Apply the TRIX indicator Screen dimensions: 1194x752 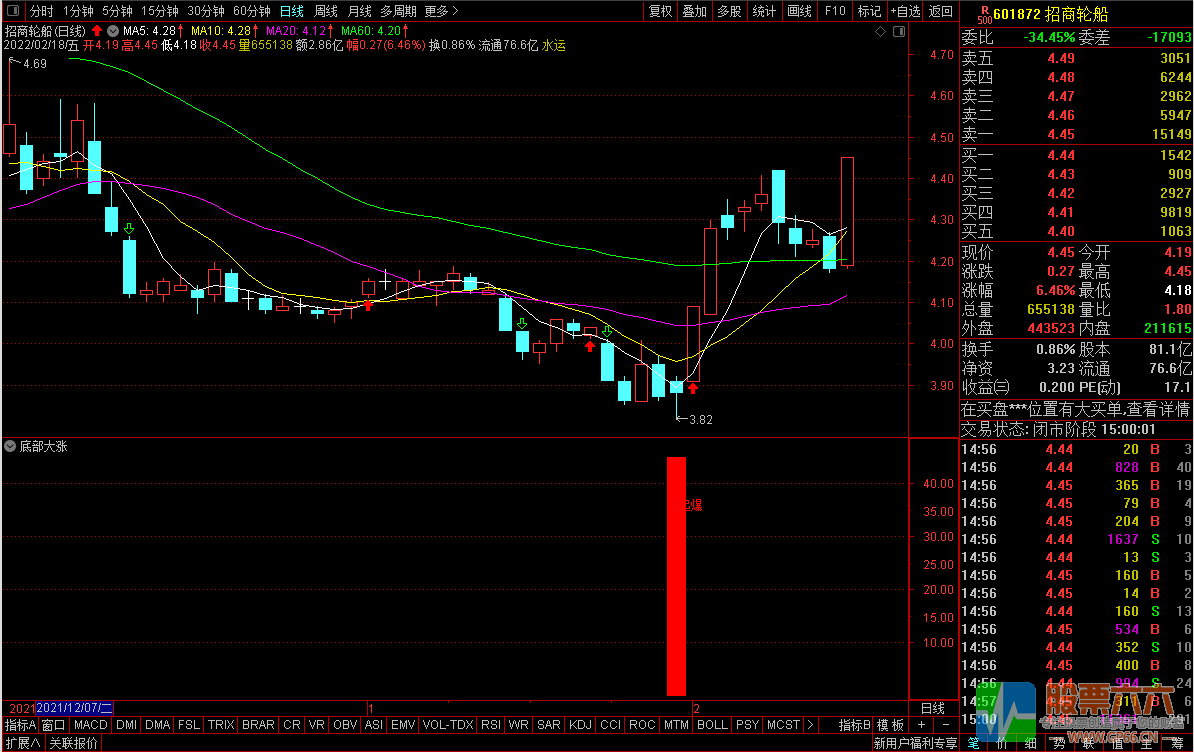221,725
